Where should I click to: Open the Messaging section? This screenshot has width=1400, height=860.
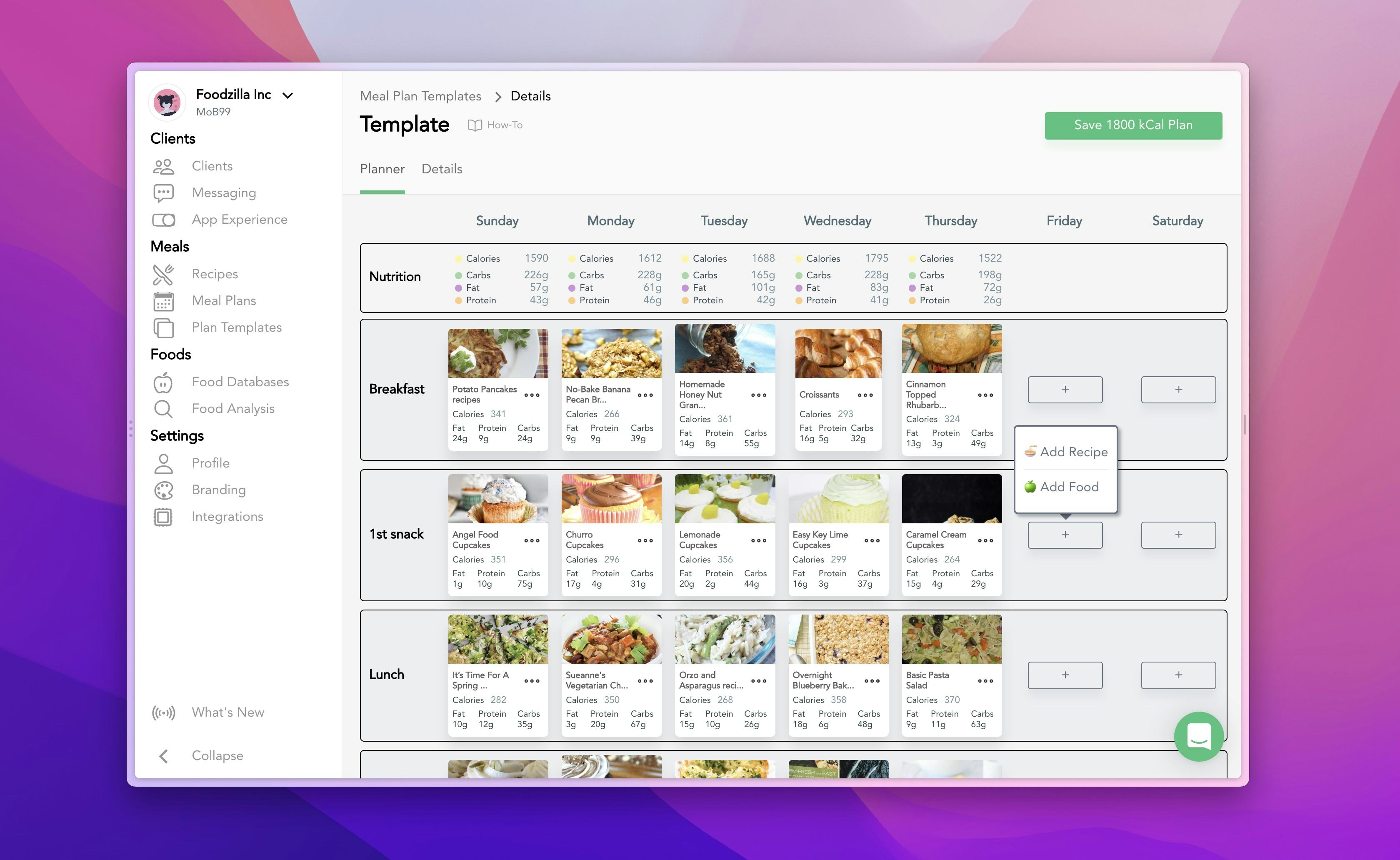coord(223,192)
